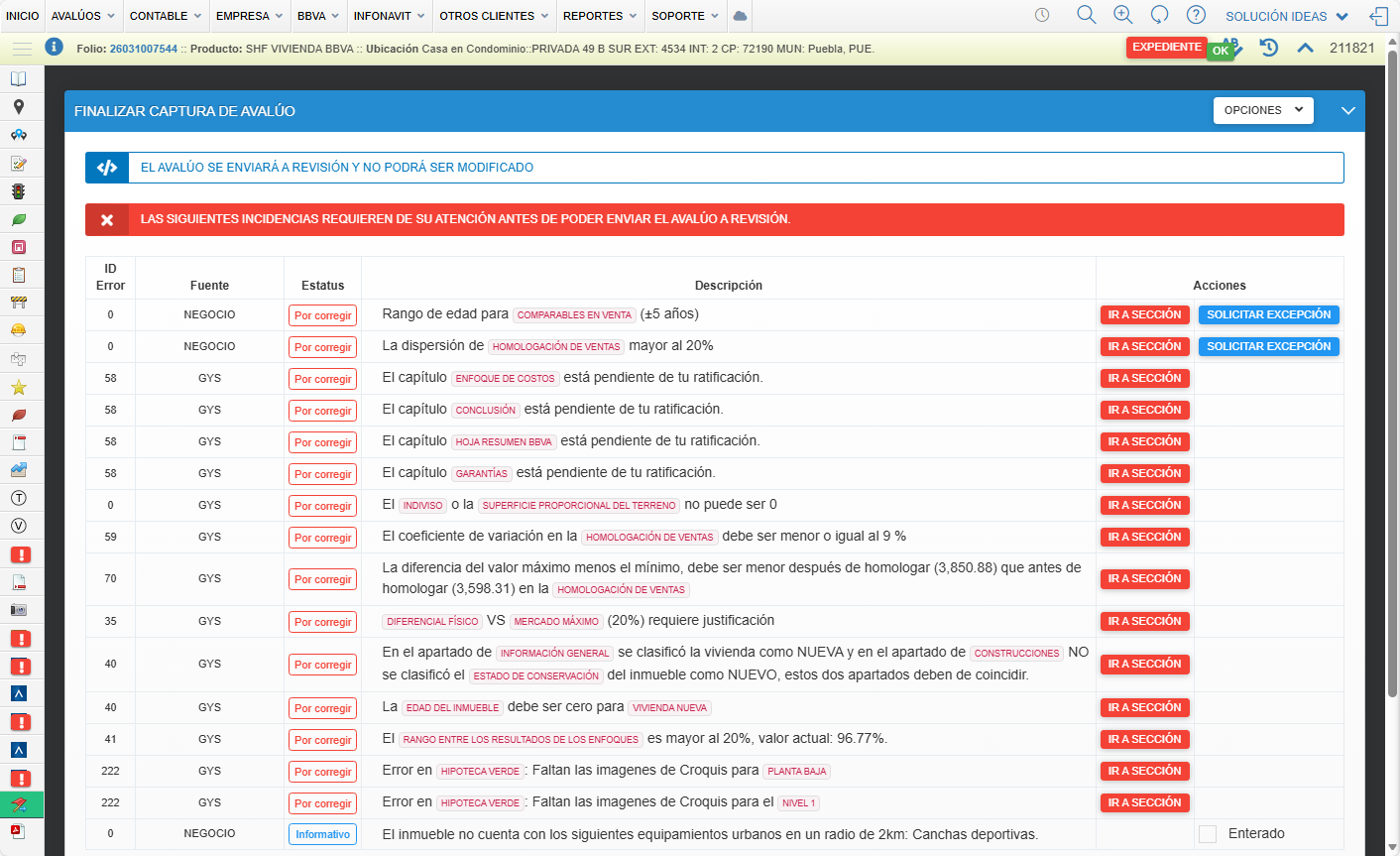Screen dimensions: 1400x856
Task: Click the traffic light icon in sidebar
Action: coord(18,191)
